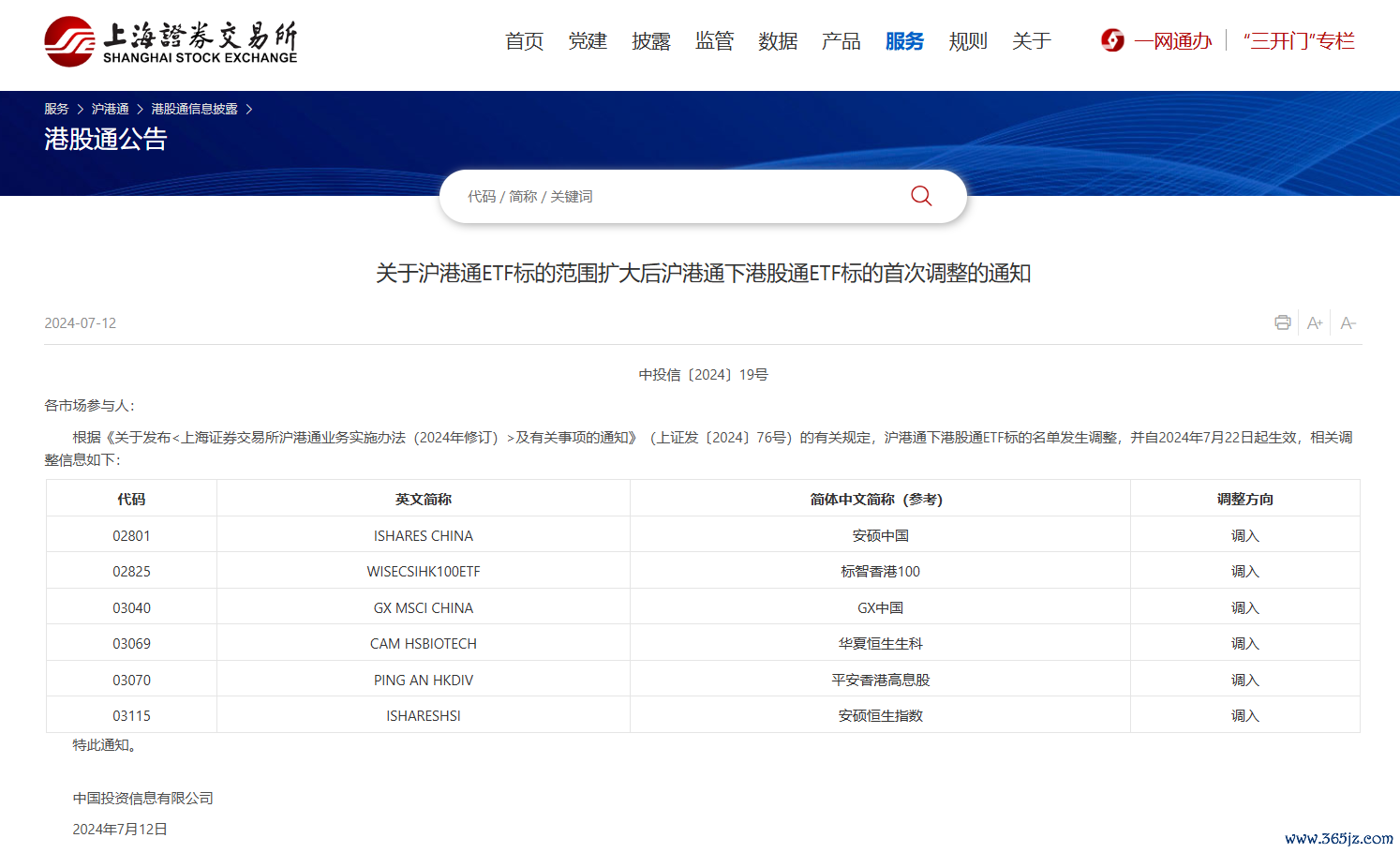The image size is (1400, 853).
Task: Click GX MSCI CHINA cell
Action: point(424,607)
